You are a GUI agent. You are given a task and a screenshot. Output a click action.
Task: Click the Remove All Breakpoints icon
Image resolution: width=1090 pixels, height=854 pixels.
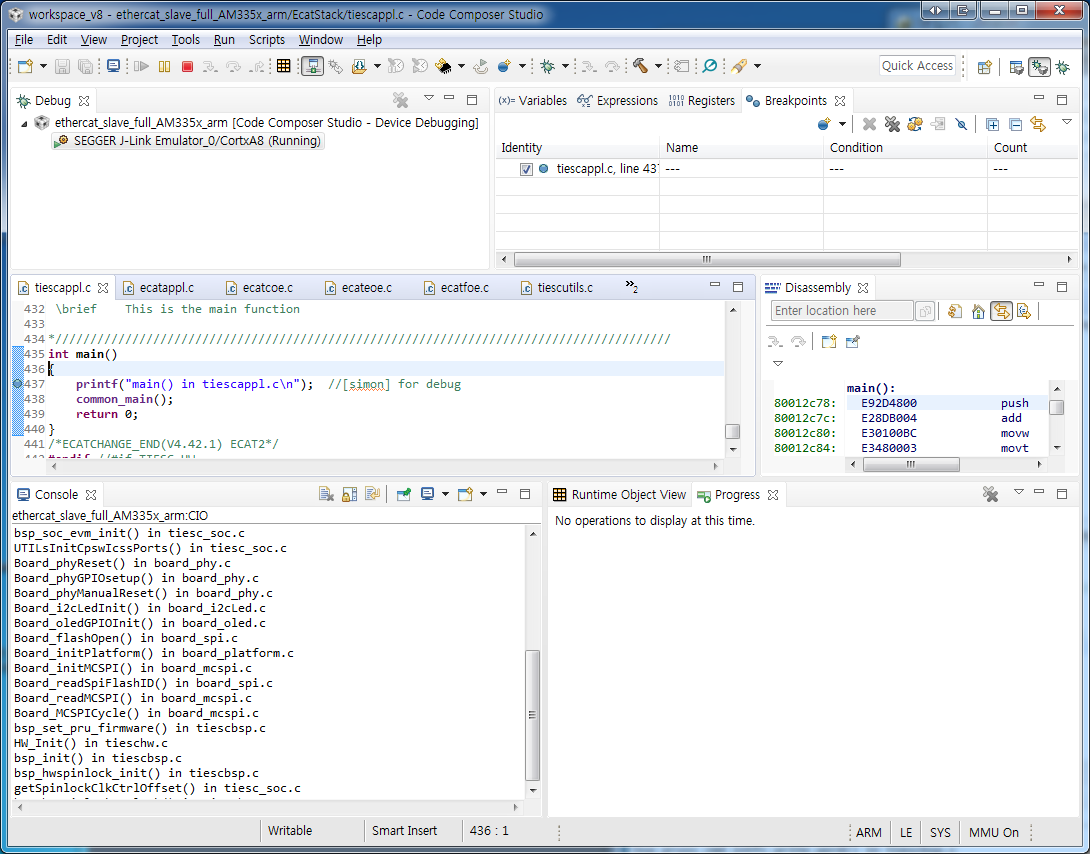892,124
